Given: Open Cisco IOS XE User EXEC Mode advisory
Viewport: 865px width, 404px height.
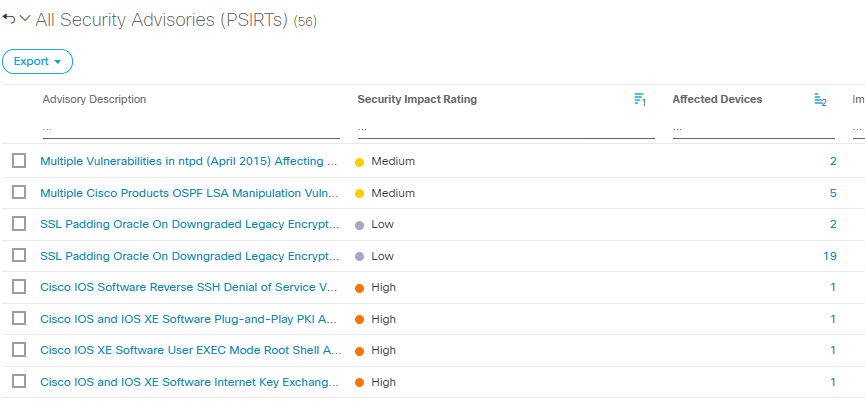Looking at the screenshot, I should (190, 350).
